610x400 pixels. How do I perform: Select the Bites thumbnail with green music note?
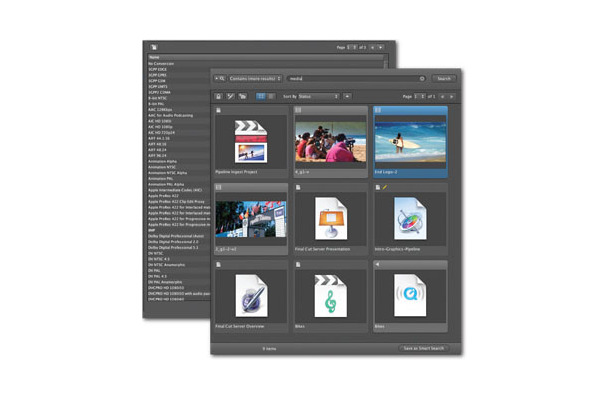331,296
